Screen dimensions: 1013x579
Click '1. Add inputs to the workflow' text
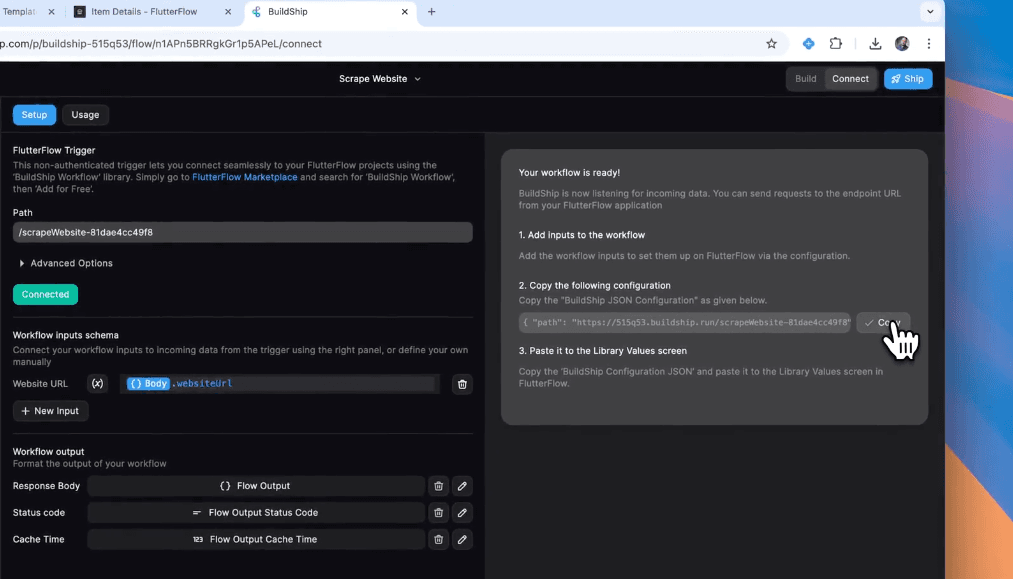click(x=581, y=235)
